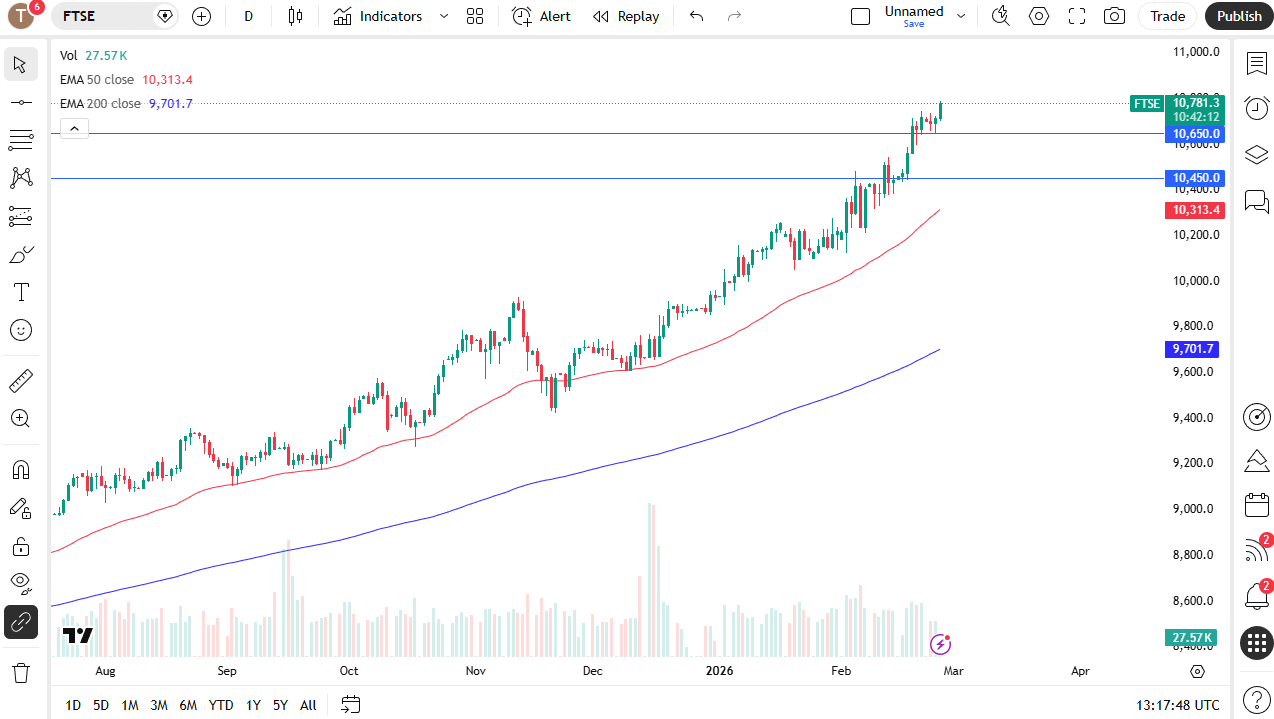The width and height of the screenshot is (1274, 719).
Task: Open the Indicators dialog
Action: (378, 16)
